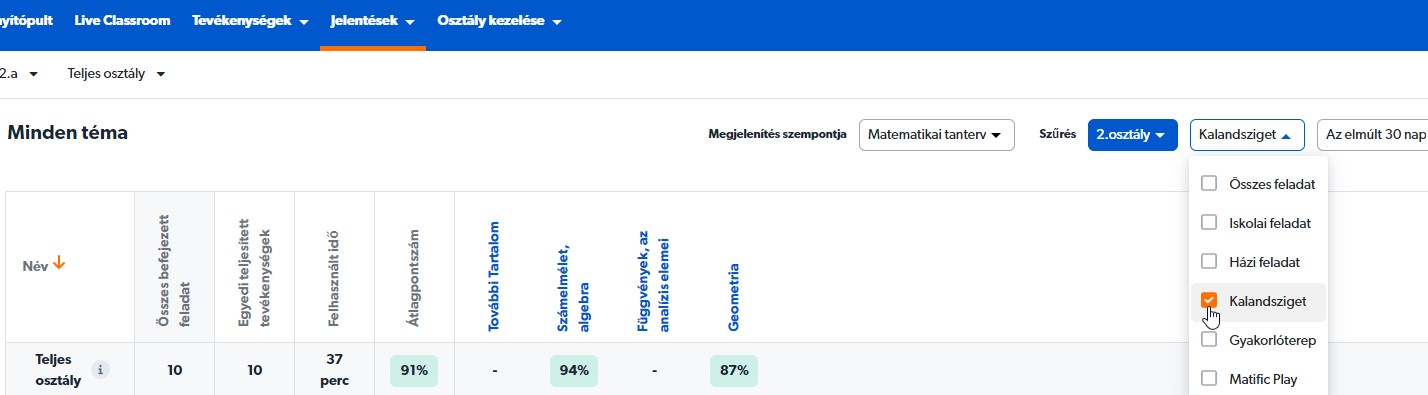Click the info icon beside Teljes osztály
The width and height of the screenshot is (1428, 395).
click(x=100, y=370)
